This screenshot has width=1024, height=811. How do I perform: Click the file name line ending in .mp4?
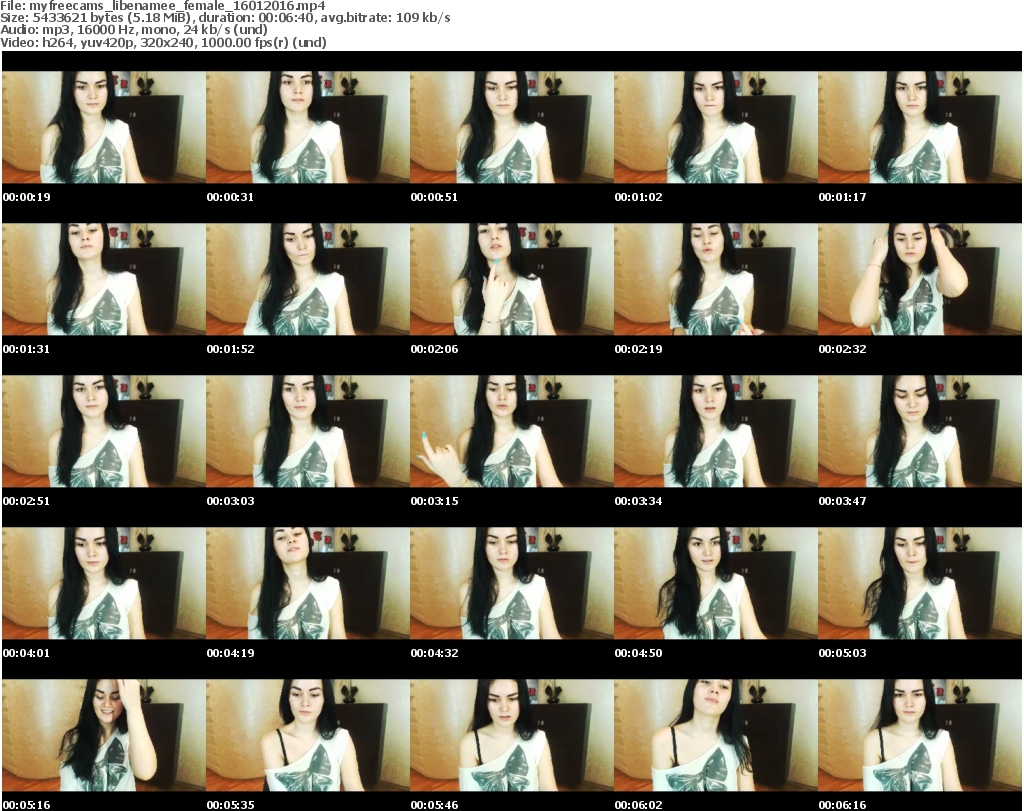tap(163, 6)
